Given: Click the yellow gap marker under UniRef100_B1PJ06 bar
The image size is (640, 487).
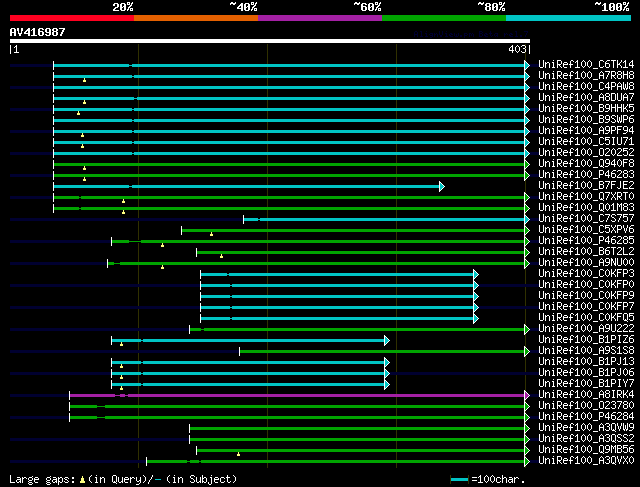Looking at the screenshot, I should coord(121,378).
